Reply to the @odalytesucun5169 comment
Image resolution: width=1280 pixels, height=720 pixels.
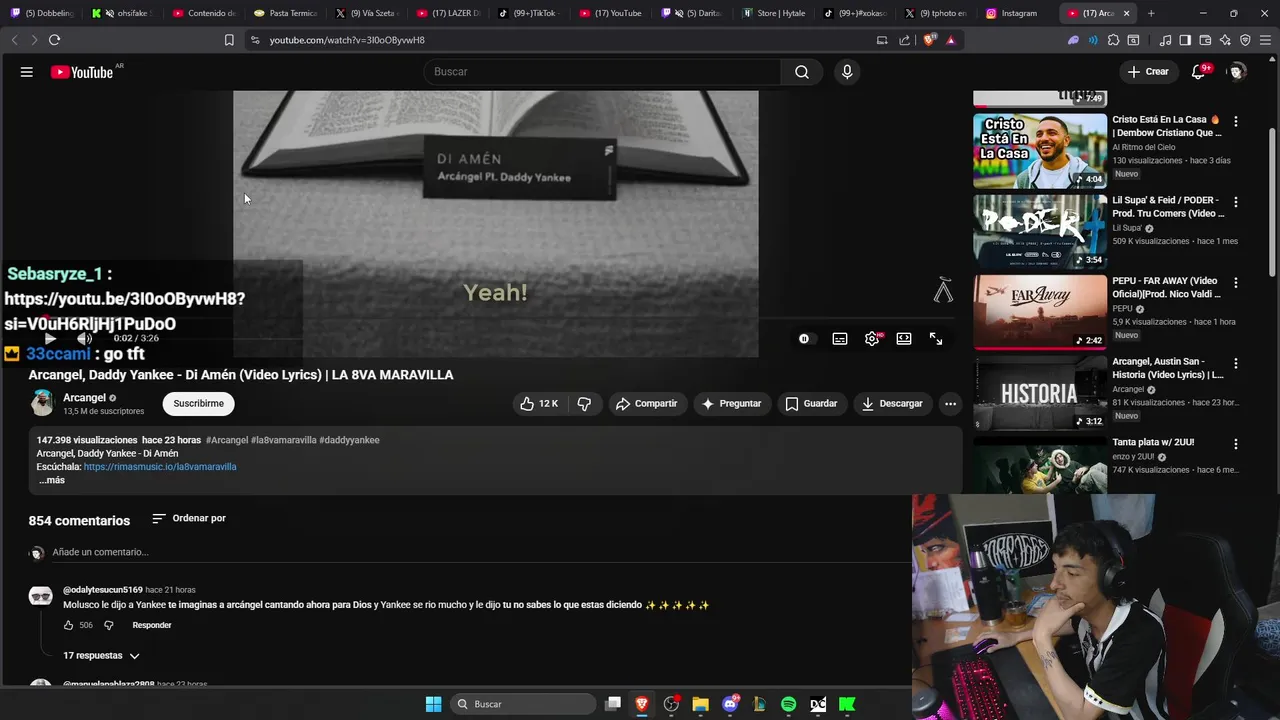coord(152,626)
